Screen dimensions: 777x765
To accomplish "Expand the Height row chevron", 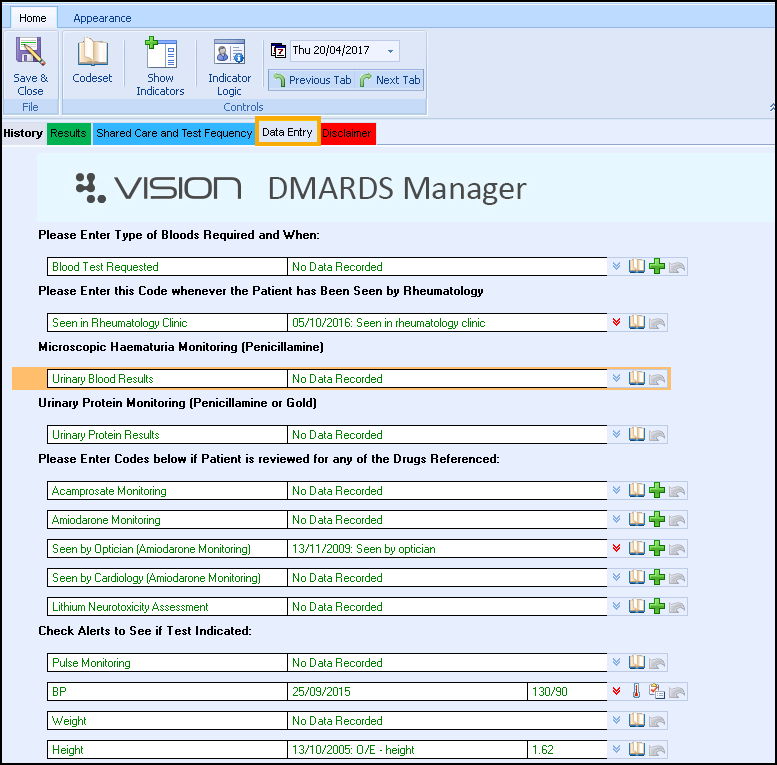I will pyautogui.click(x=616, y=749).
